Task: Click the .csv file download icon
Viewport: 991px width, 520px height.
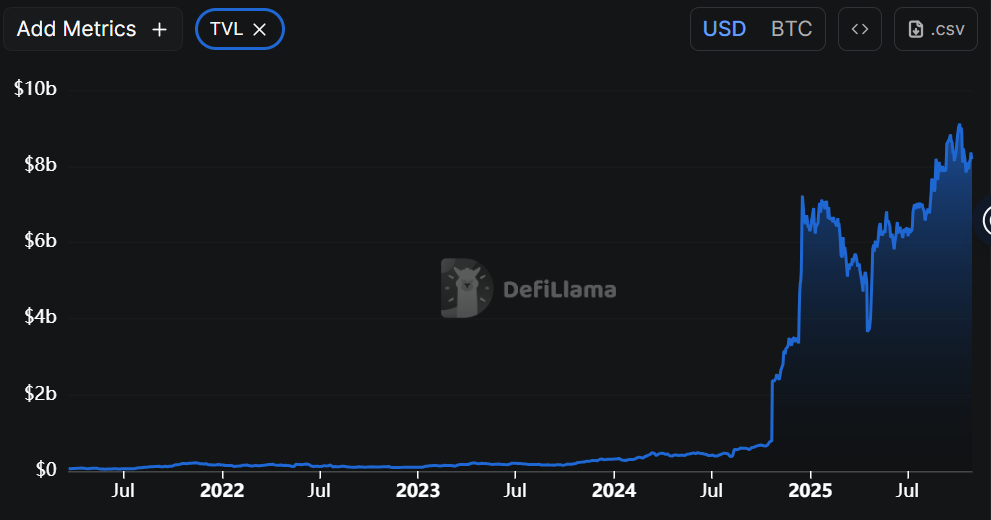Action: (915, 30)
